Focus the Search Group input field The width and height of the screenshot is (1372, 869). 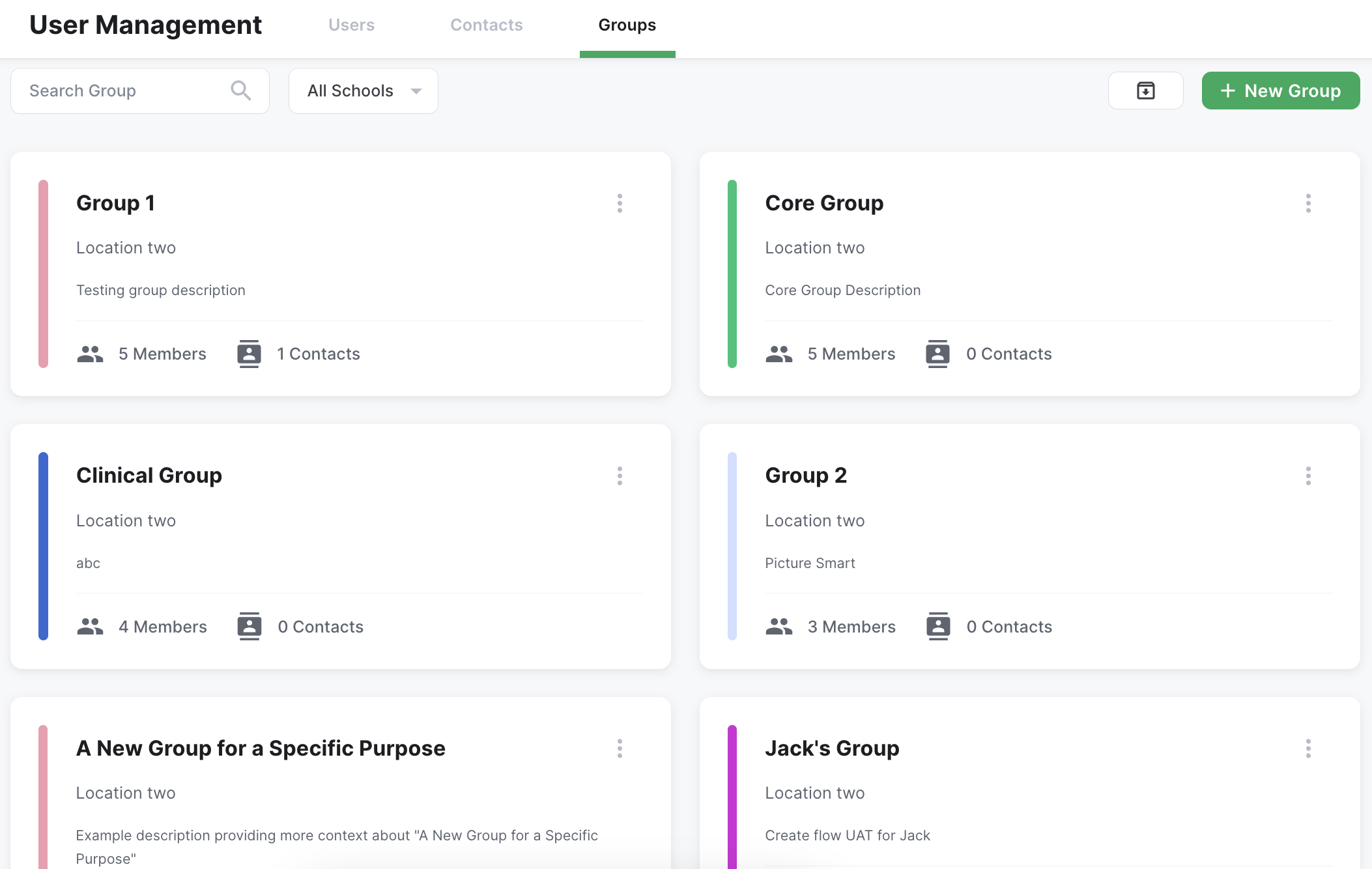pos(140,91)
